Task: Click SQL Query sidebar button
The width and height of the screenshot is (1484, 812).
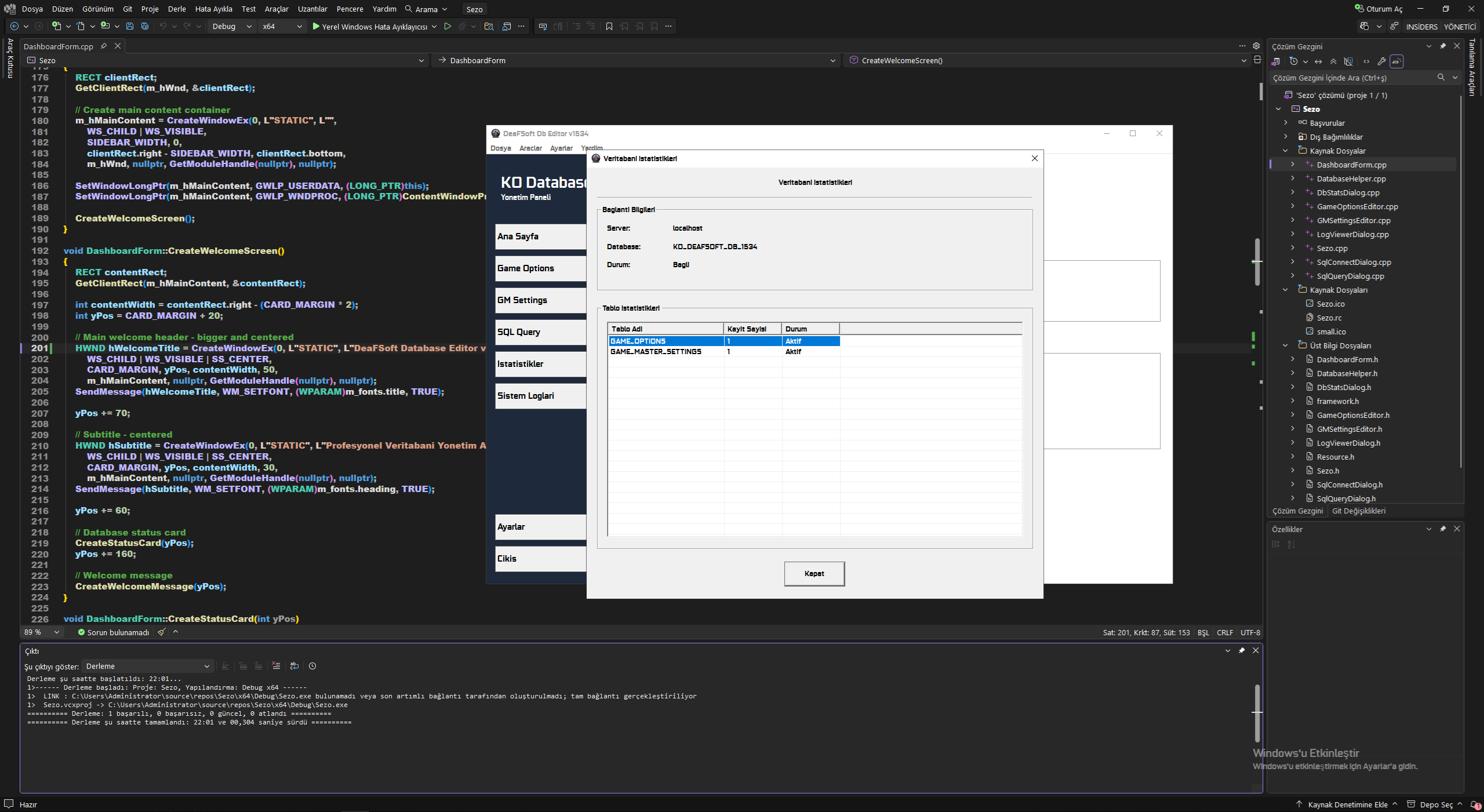Action: click(x=540, y=332)
